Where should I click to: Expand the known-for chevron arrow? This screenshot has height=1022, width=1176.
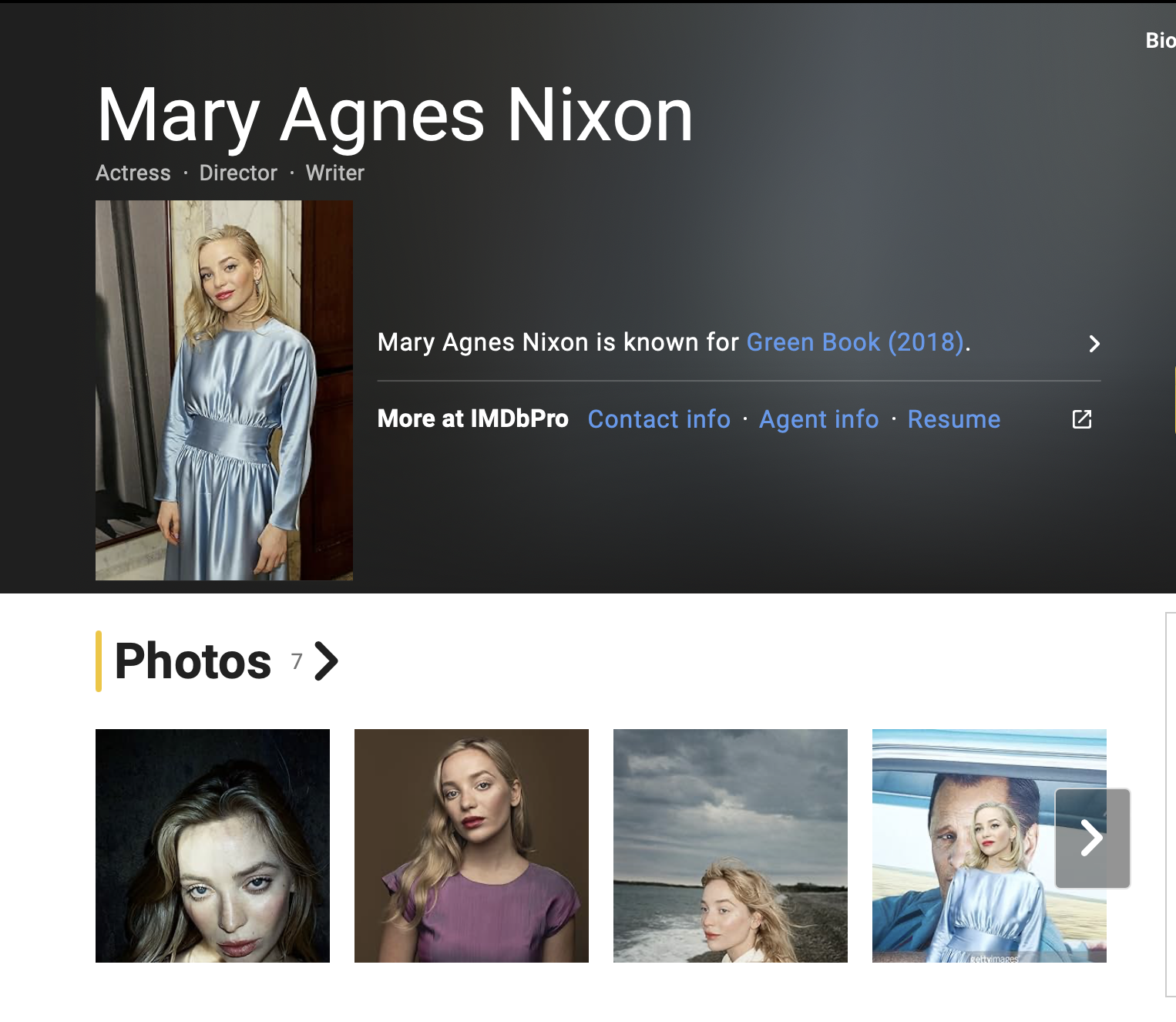coord(1094,344)
